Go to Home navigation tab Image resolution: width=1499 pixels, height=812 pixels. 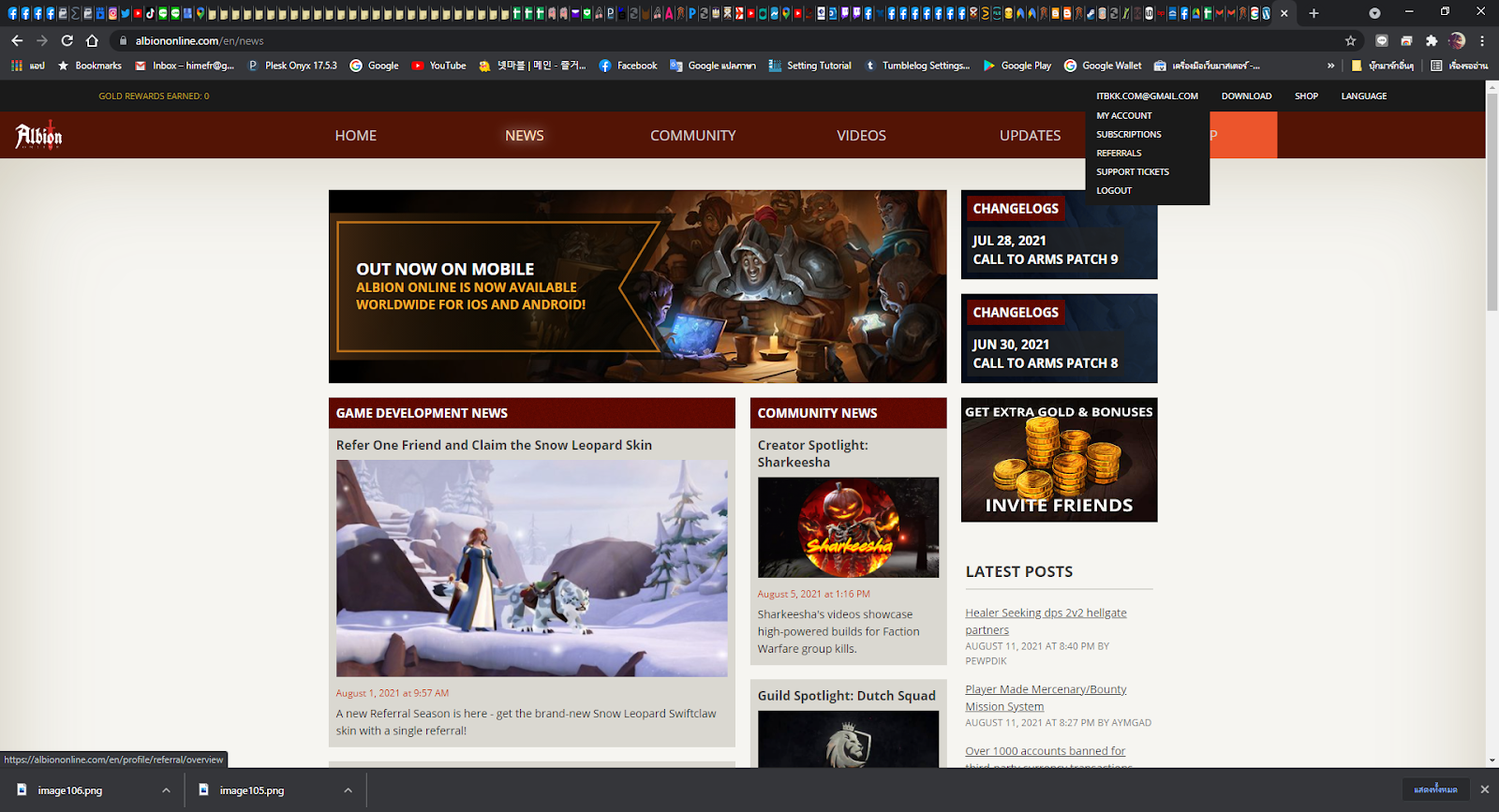(x=356, y=136)
